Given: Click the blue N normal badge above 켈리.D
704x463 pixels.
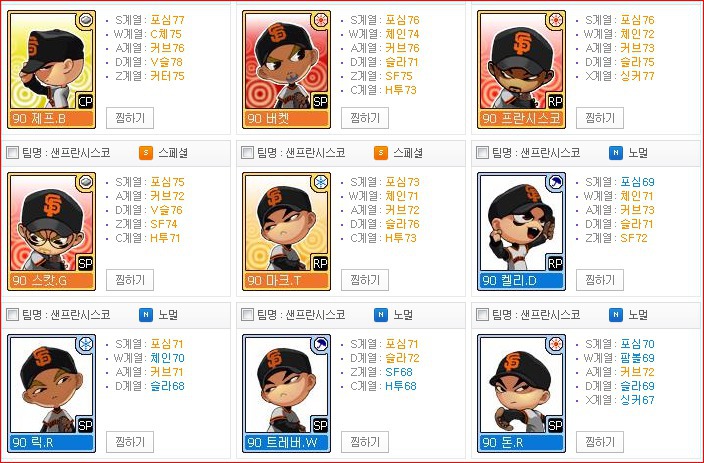Looking at the screenshot, I should coord(616,153).
